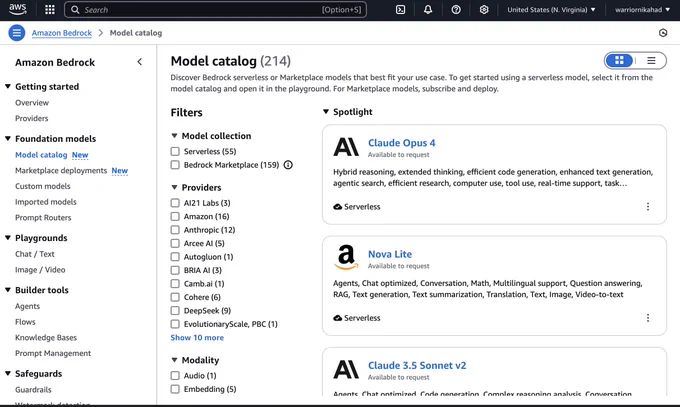The width and height of the screenshot is (680, 407).
Task: Open the Claude Opus 4 three-dot menu
Action: (x=648, y=207)
